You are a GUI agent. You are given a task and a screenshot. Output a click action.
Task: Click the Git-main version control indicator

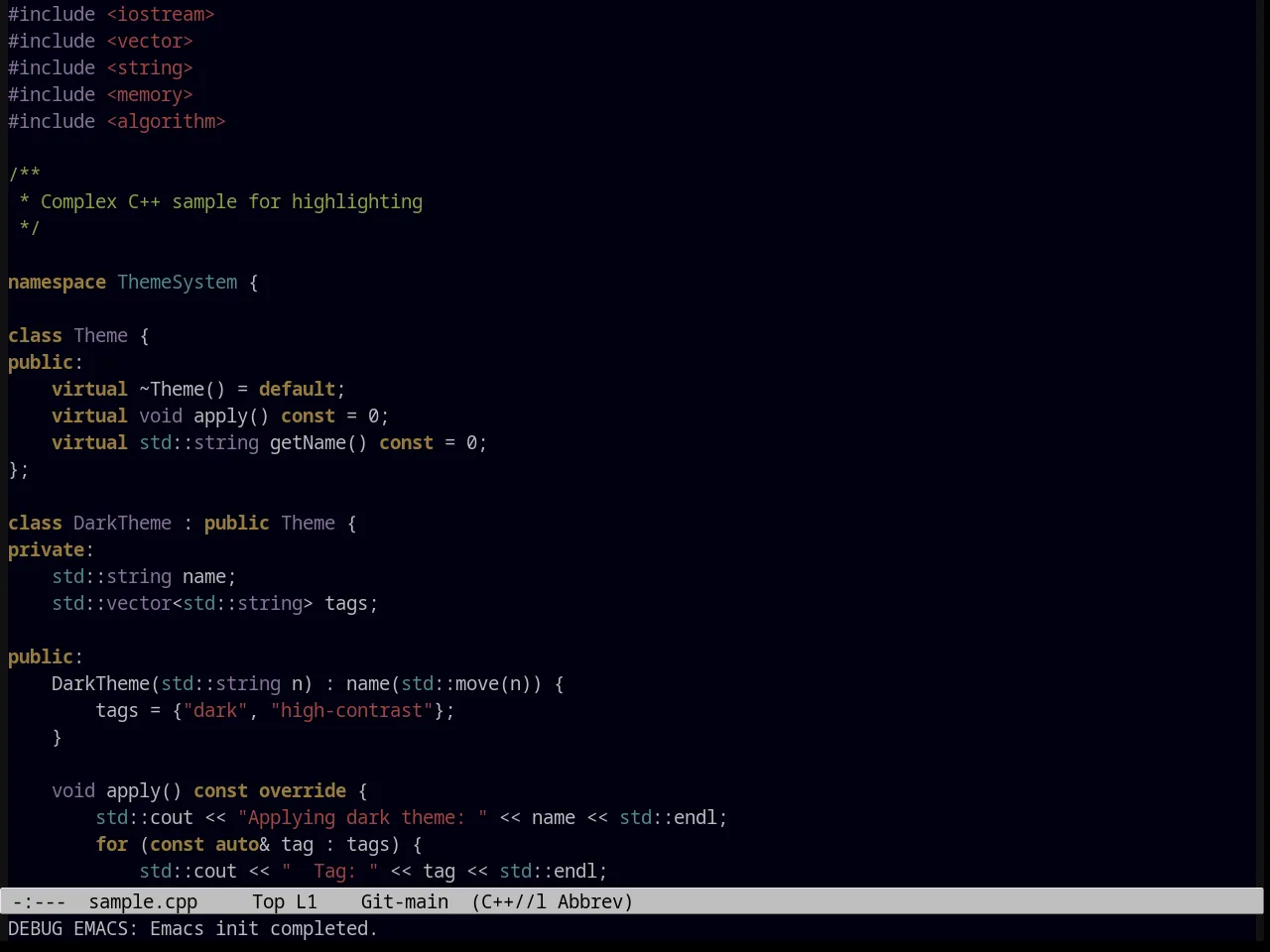coord(404,901)
